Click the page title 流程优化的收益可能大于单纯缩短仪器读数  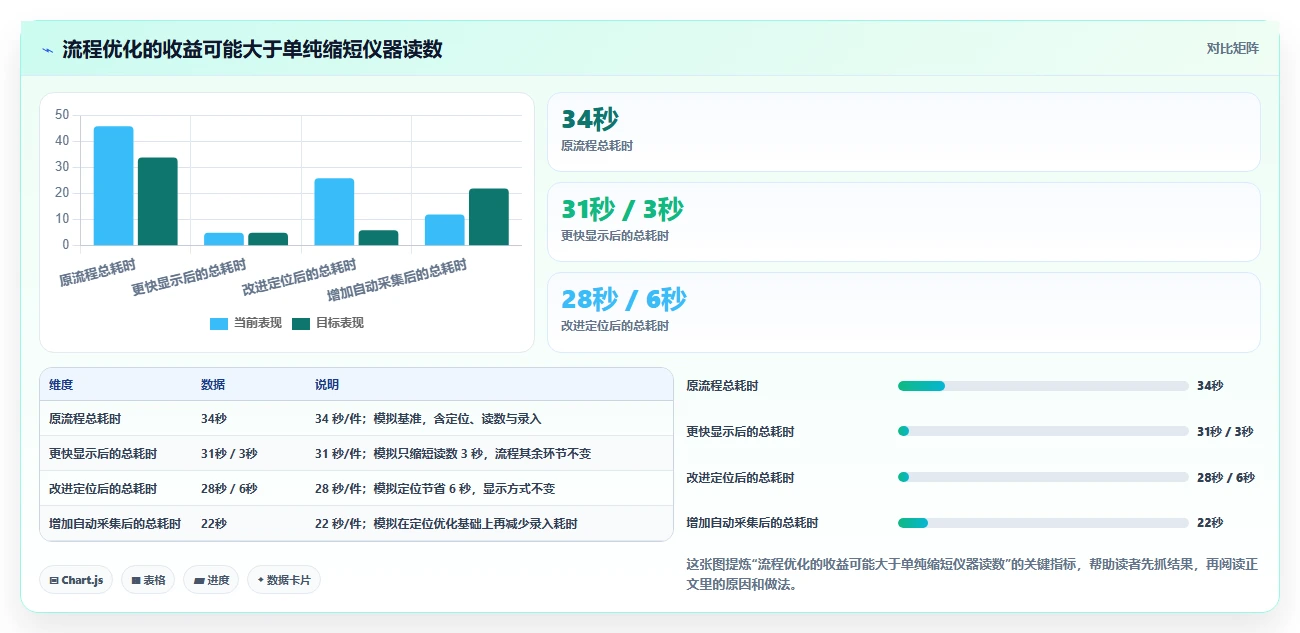click(x=252, y=49)
